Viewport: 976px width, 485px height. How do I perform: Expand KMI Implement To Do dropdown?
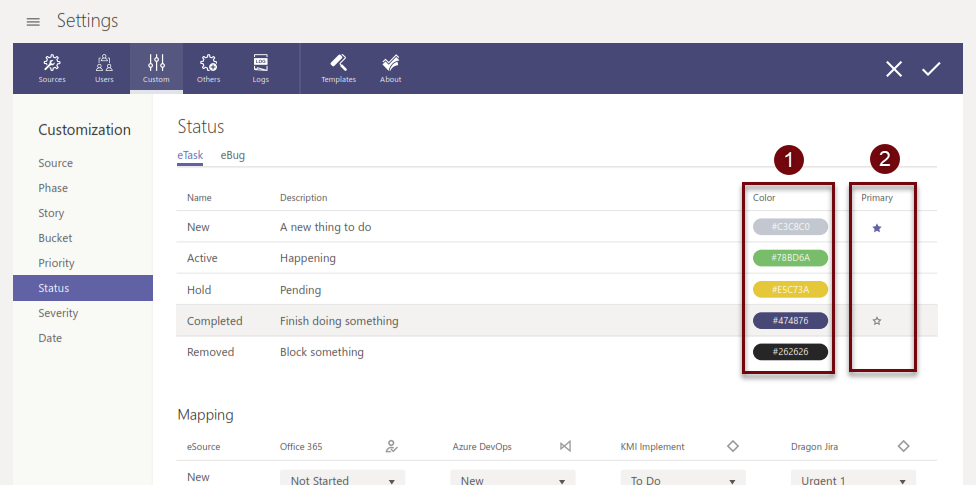click(682, 480)
